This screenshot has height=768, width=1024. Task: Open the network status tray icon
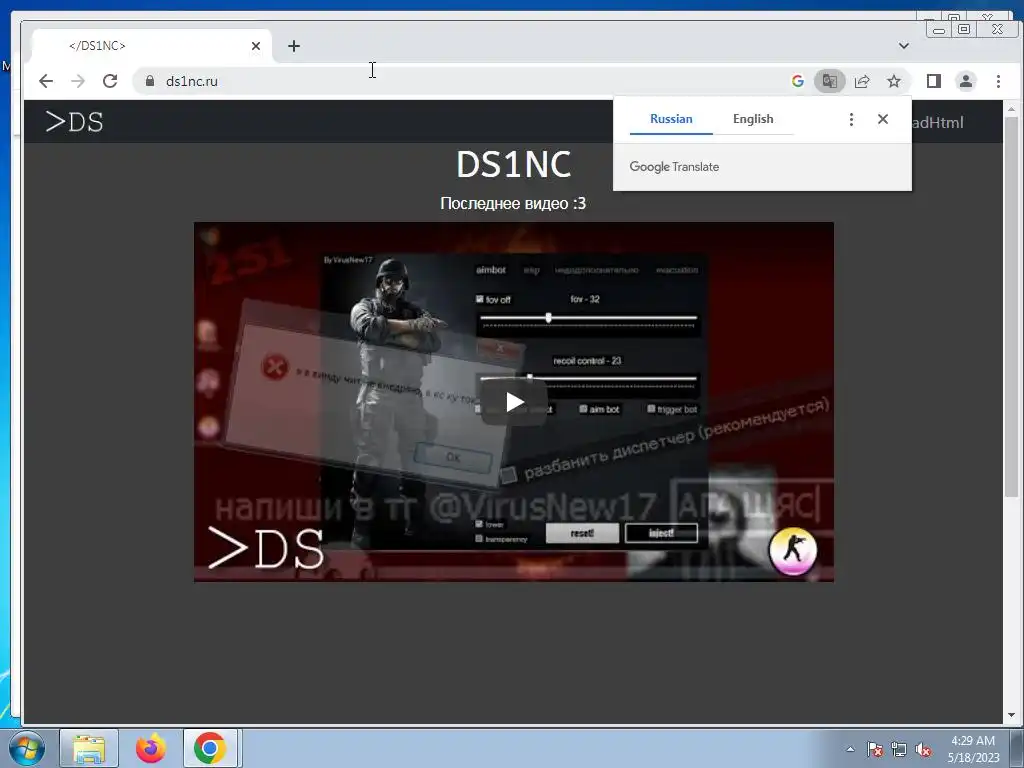click(x=899, y=749)
